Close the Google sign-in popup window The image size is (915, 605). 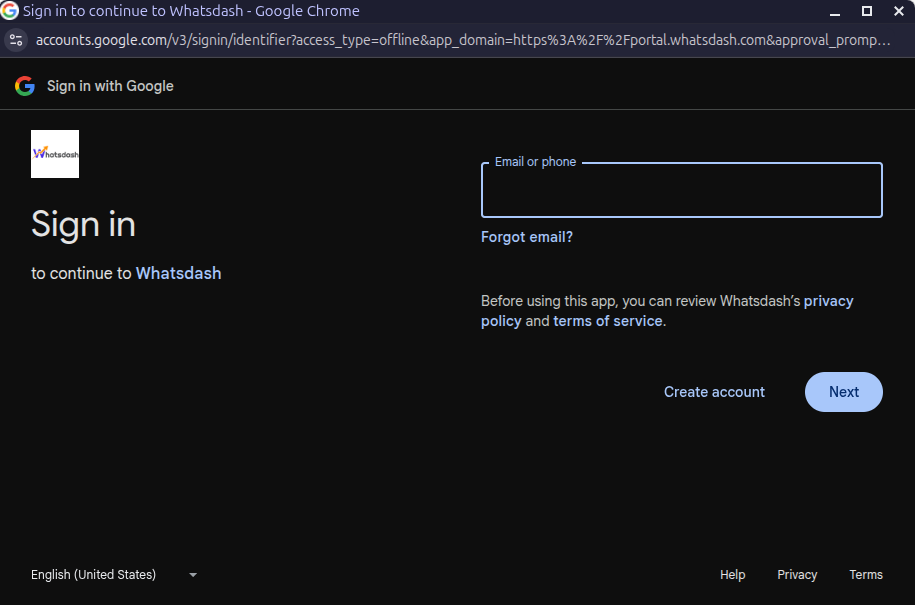898,11
